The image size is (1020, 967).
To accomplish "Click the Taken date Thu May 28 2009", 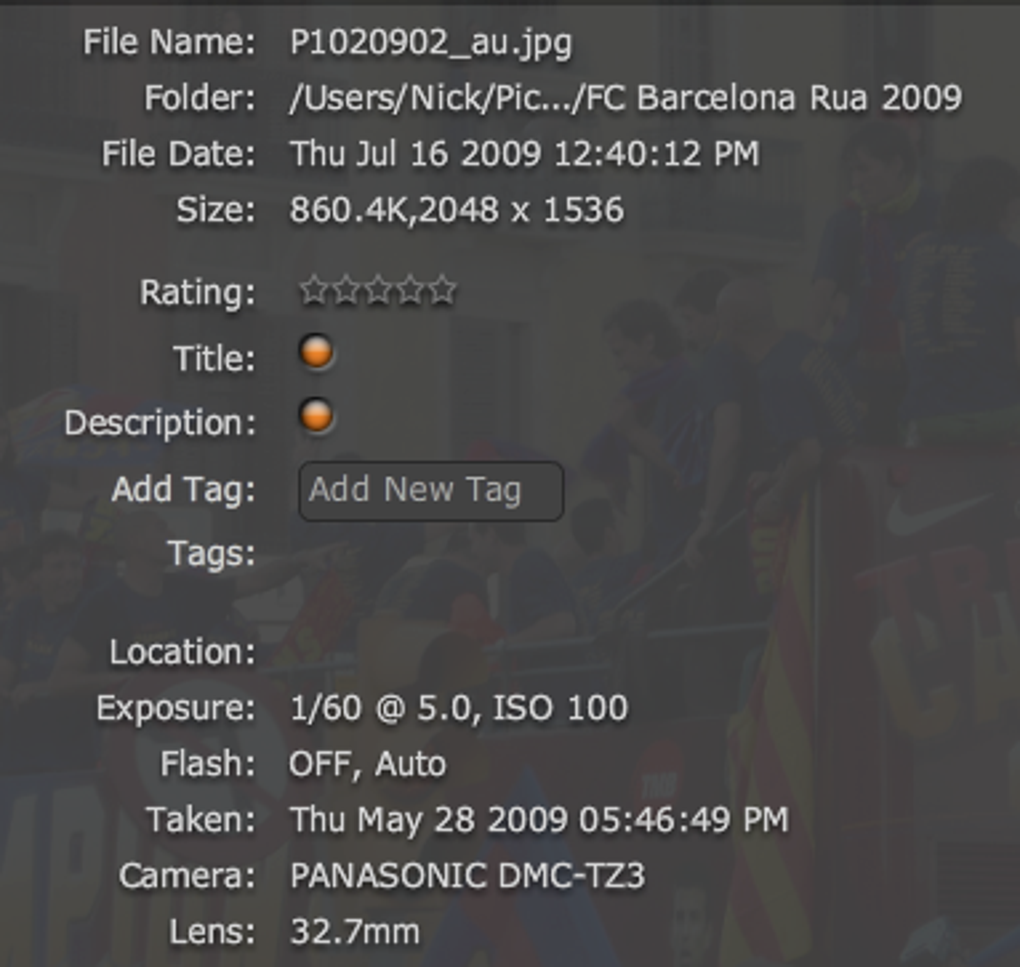I will [429, 819].
